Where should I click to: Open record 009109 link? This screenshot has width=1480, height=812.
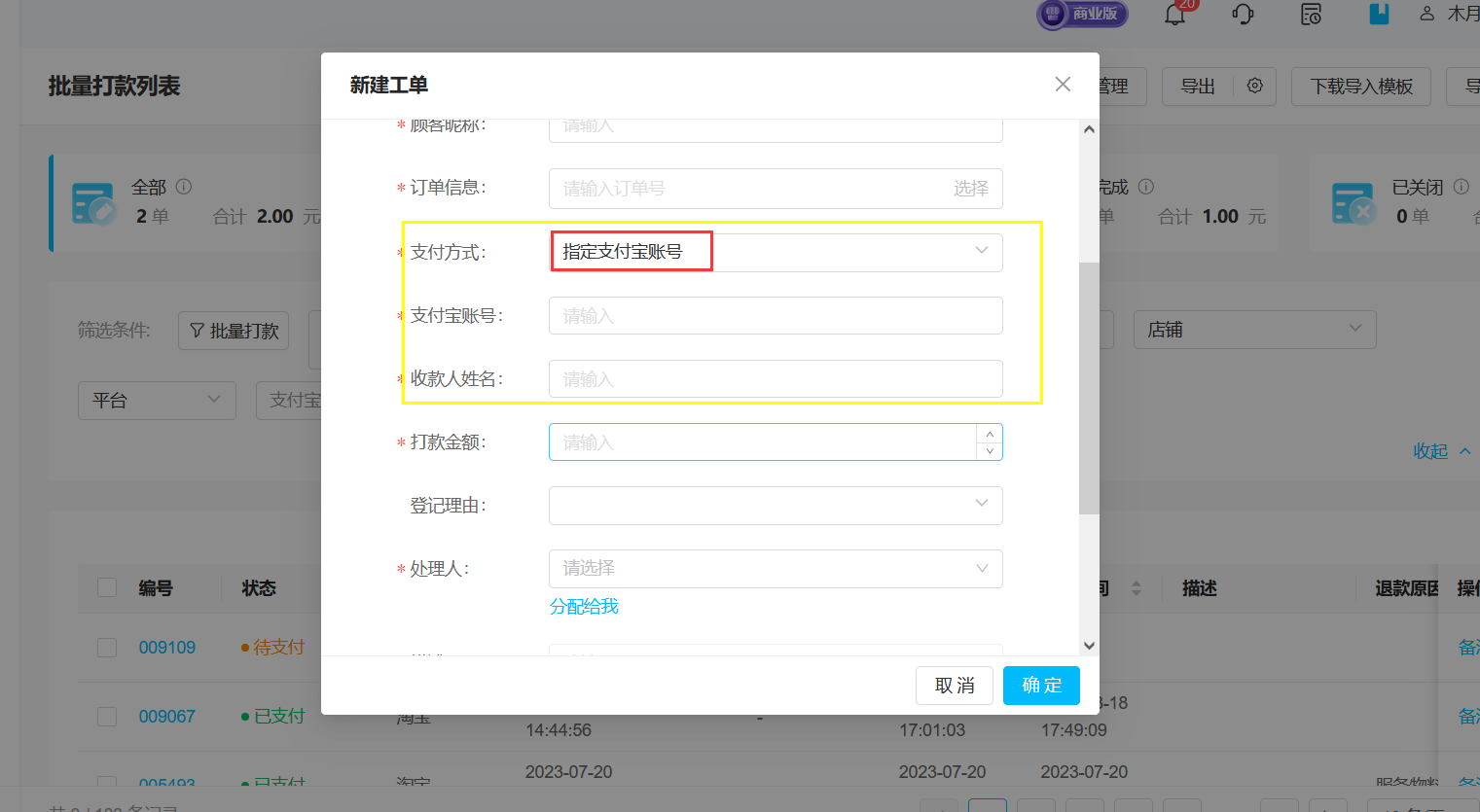166,648
